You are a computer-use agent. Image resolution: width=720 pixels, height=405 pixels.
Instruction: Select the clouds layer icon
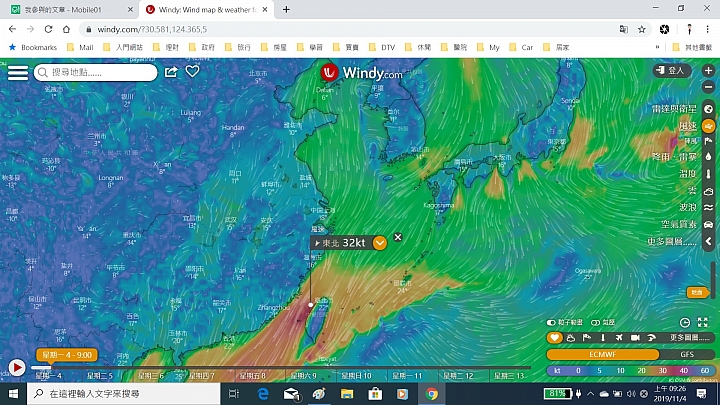click(708, 191)
